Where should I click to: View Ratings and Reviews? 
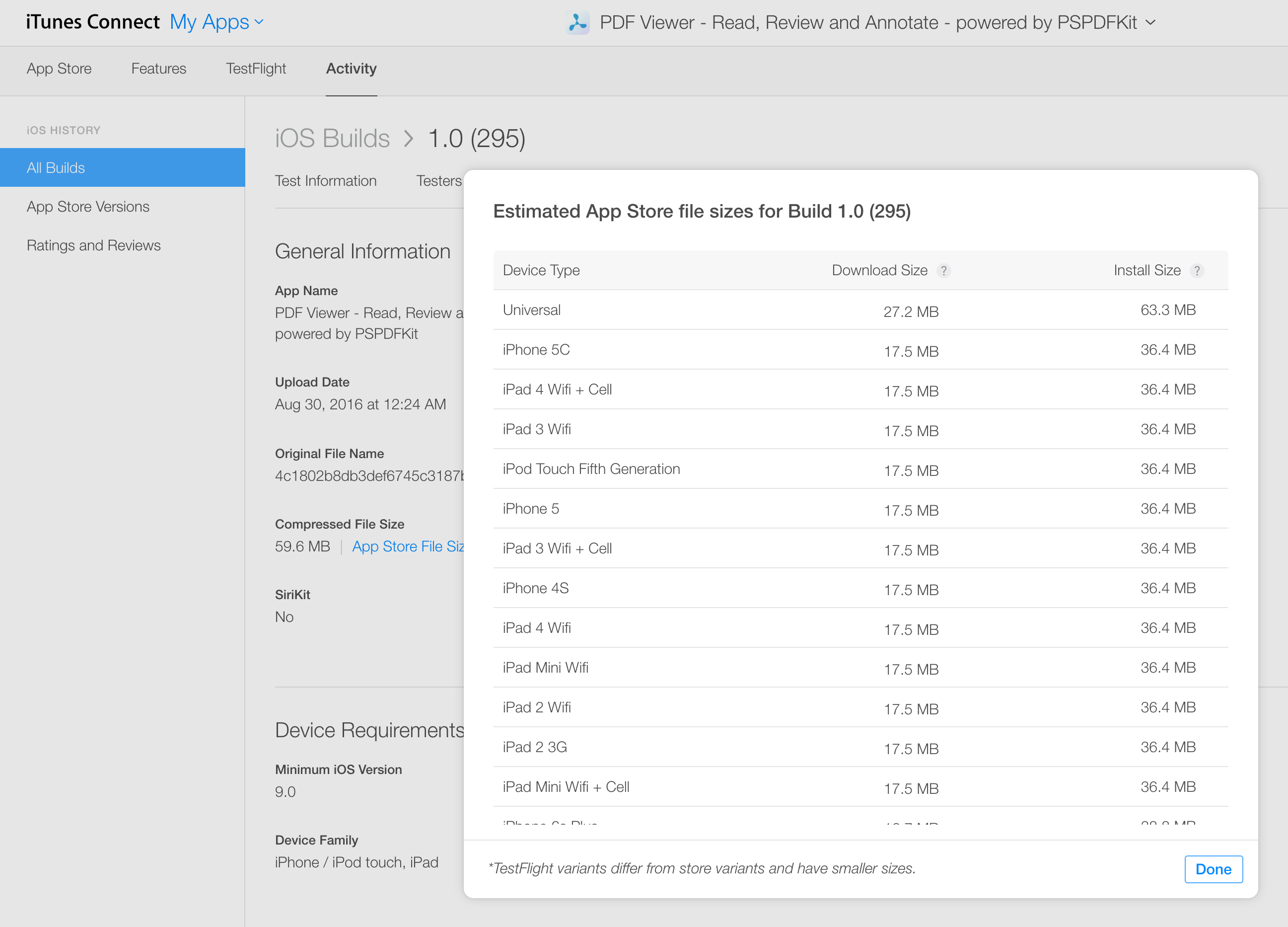(x=94, y=245)
